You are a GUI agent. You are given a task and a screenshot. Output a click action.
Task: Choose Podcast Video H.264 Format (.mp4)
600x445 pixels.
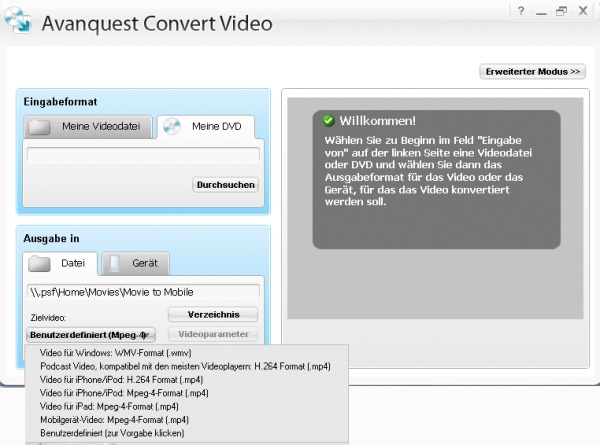point(185,366)
